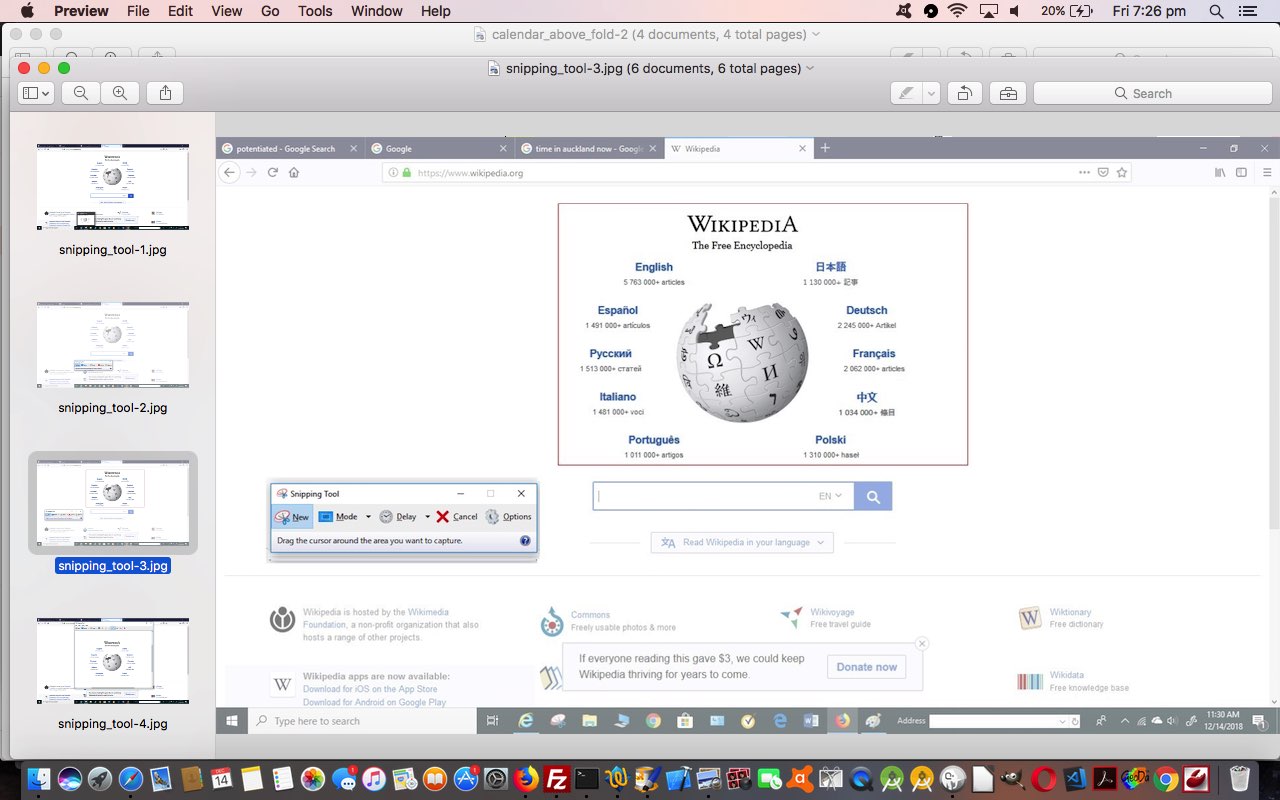Viewport: 1280px width, 800px height.
Task: Open Finder from the Dock
Action: pos(39,779)
